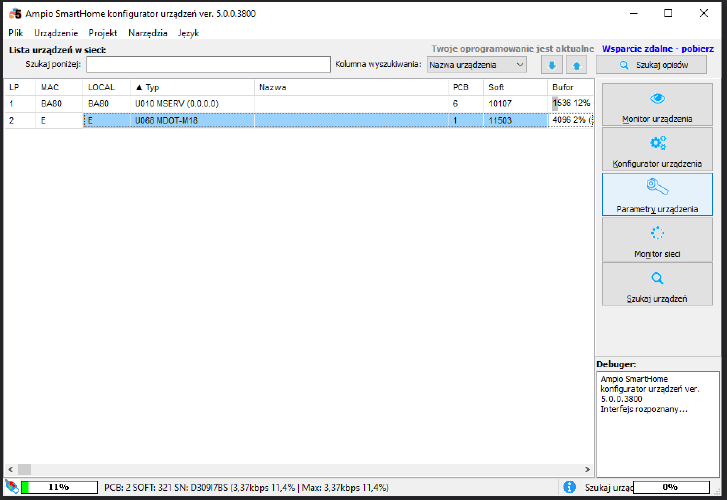727x500 pixels.
Task: Click the MAC column header
Action: (59, 87)
